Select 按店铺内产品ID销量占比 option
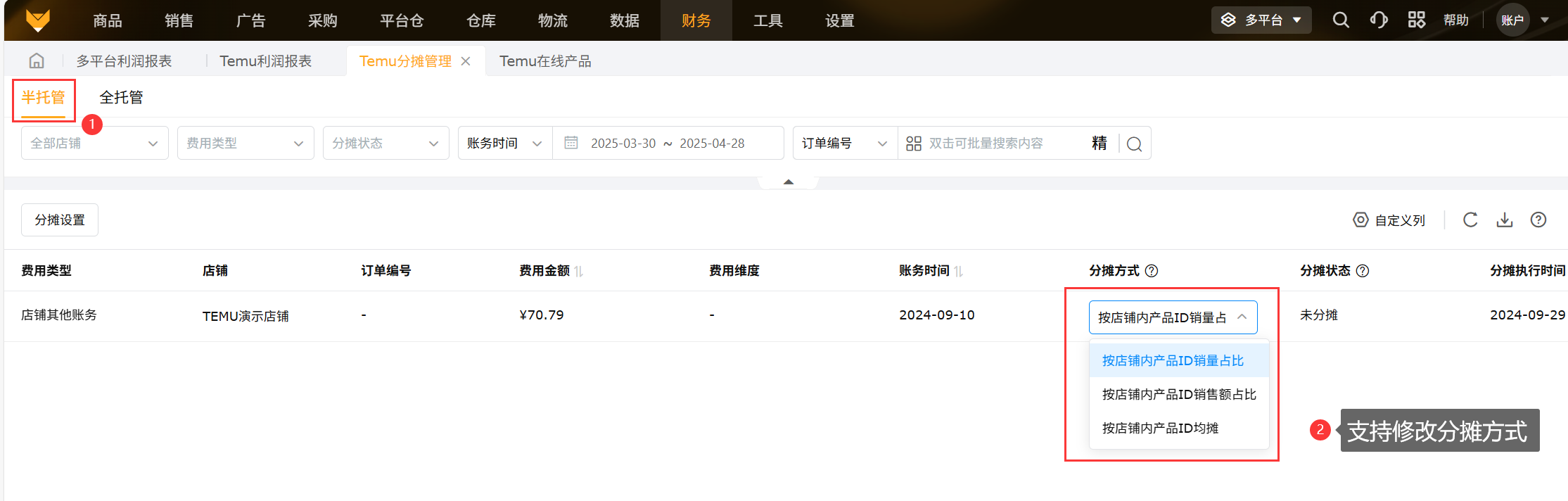Image resolution: width=1568 pixels, height=501 pixels. (1179, 360)
